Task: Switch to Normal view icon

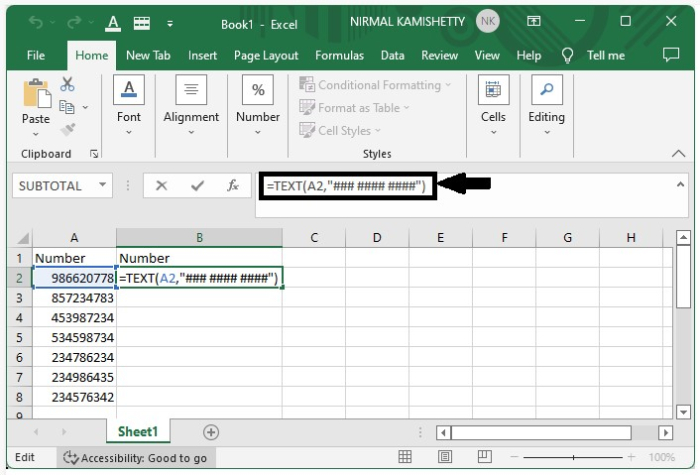Action: click(405, 457)
